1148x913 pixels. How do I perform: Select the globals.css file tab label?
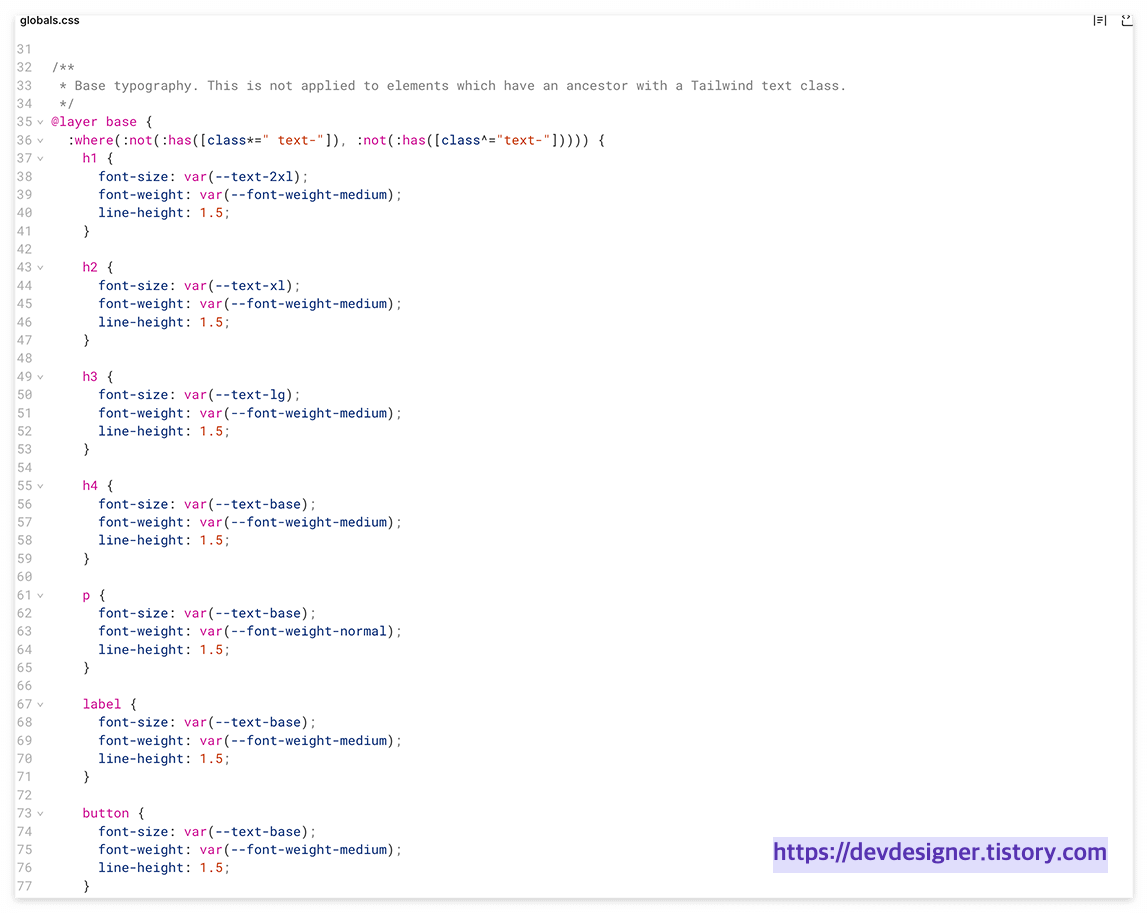tap(50, 21)
